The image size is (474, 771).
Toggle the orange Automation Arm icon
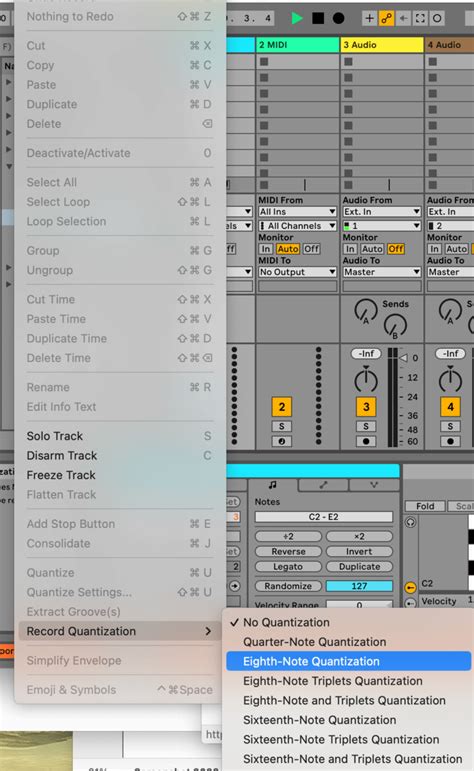coord(386,18)
